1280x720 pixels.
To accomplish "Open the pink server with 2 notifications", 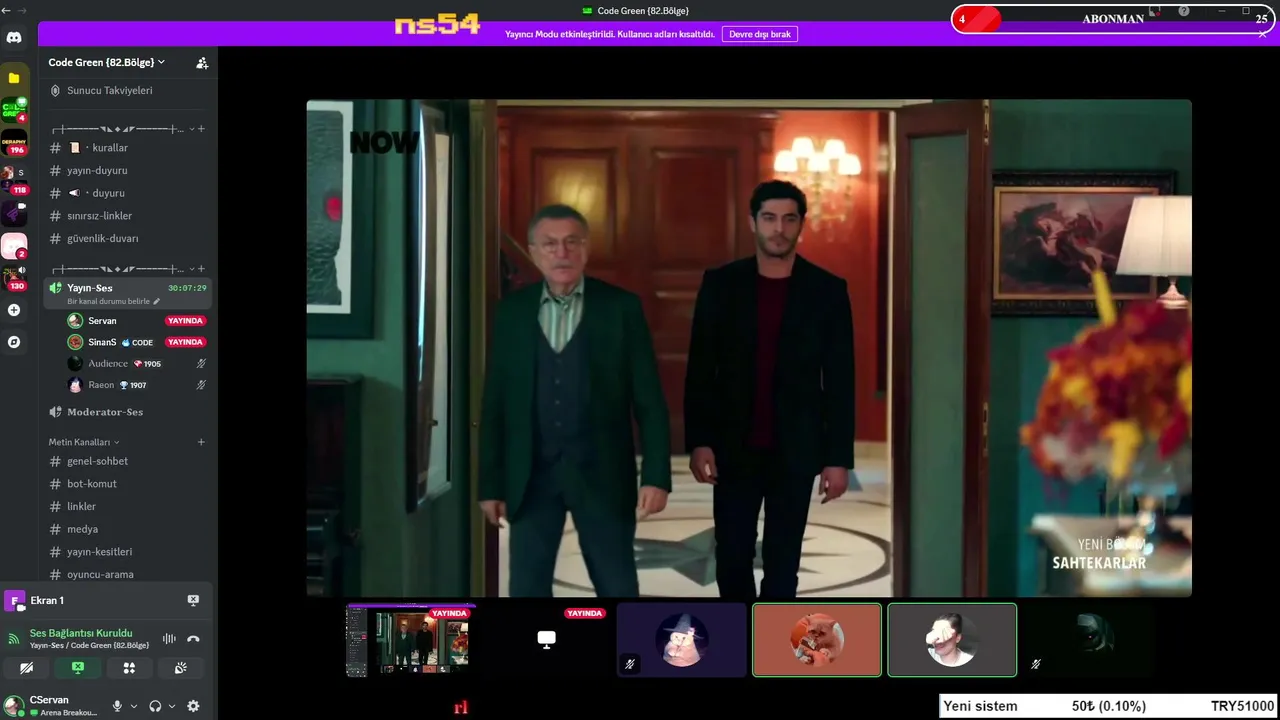I will tap(14, 245).
